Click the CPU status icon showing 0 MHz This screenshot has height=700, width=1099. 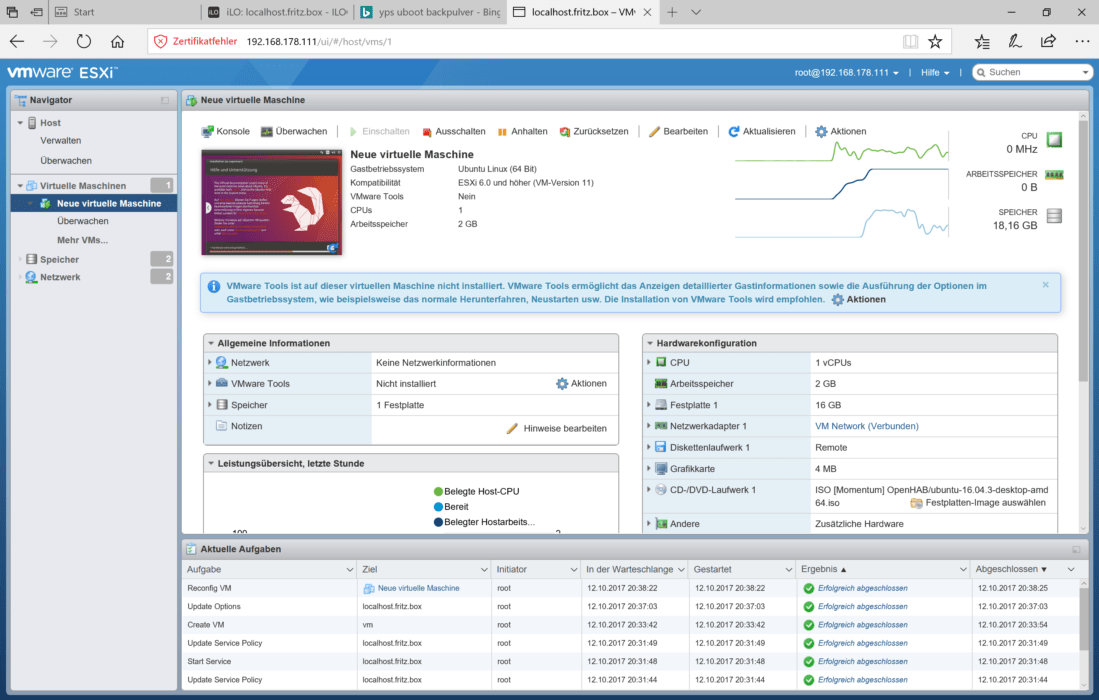click(x=1053, y=140)
